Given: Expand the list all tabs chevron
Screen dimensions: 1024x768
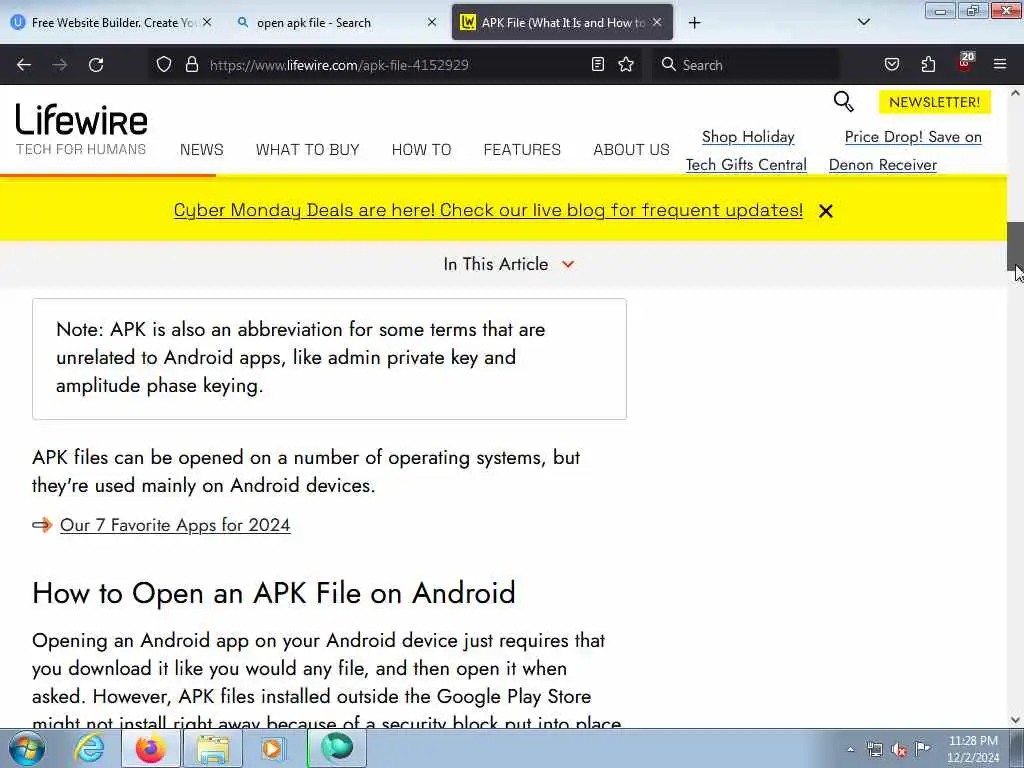Looking at the screenshot, I should pyautogui.click(x=863, y=22).
